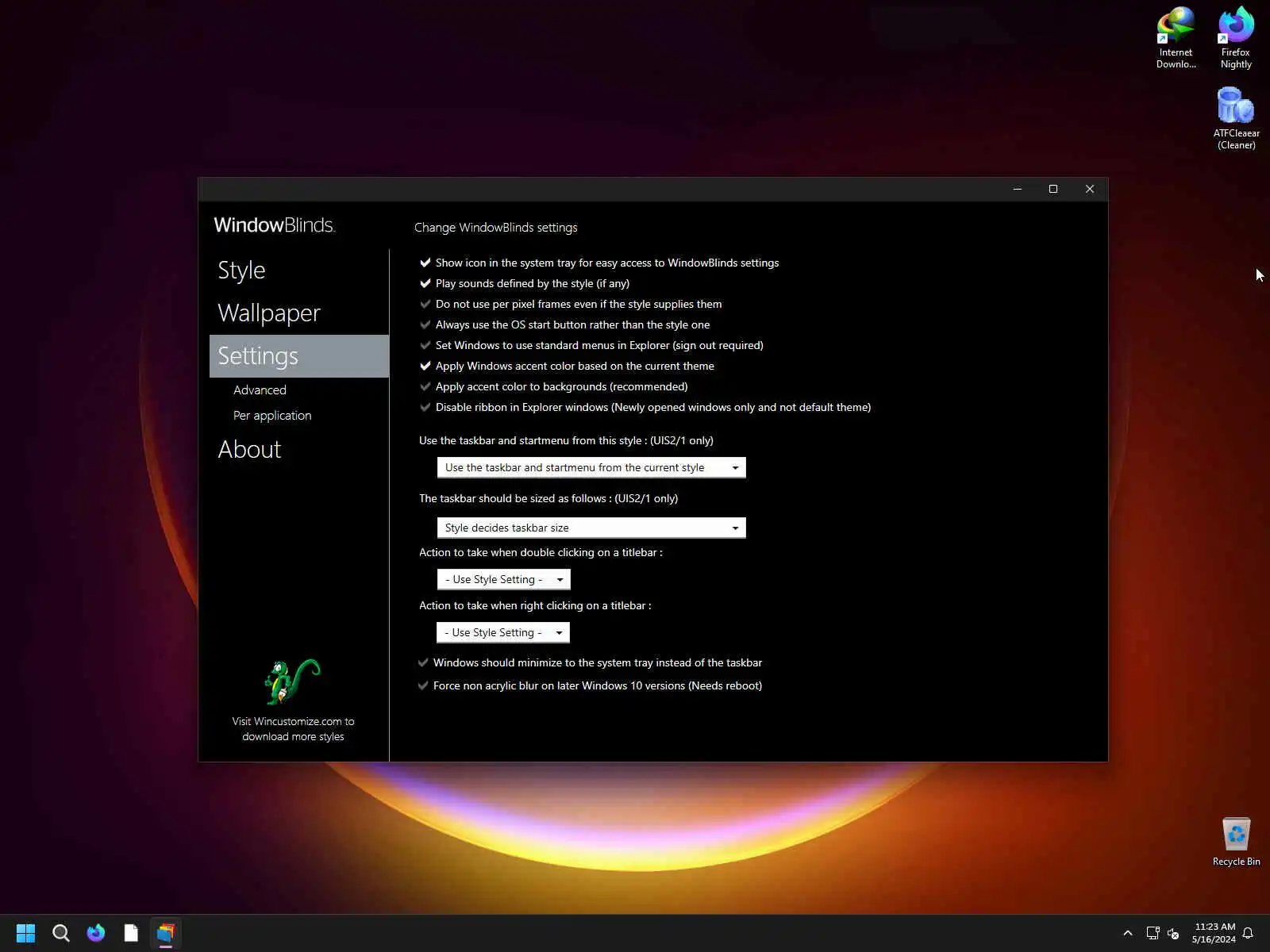Screen dimensions: 1270x952
Task: Open the Per application subsection
Action: tap(272, 415)
